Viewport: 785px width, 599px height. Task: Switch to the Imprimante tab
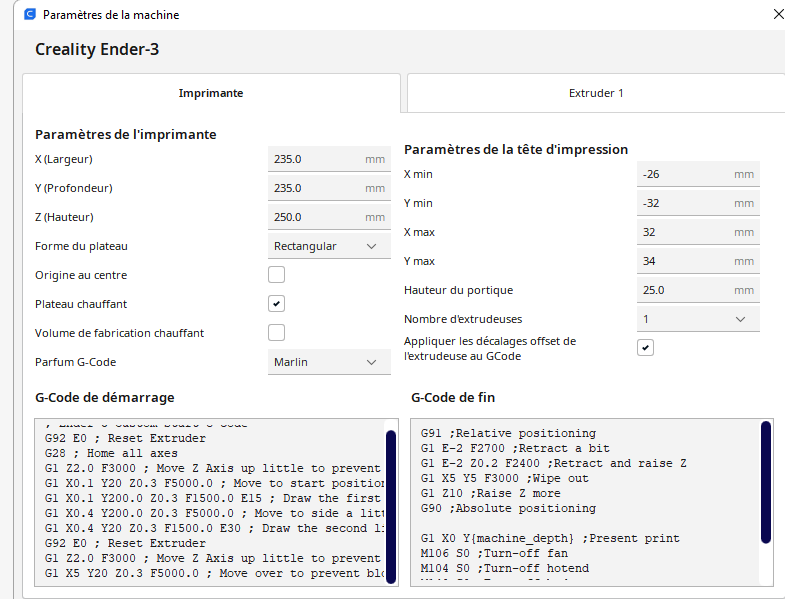(211, 93)
